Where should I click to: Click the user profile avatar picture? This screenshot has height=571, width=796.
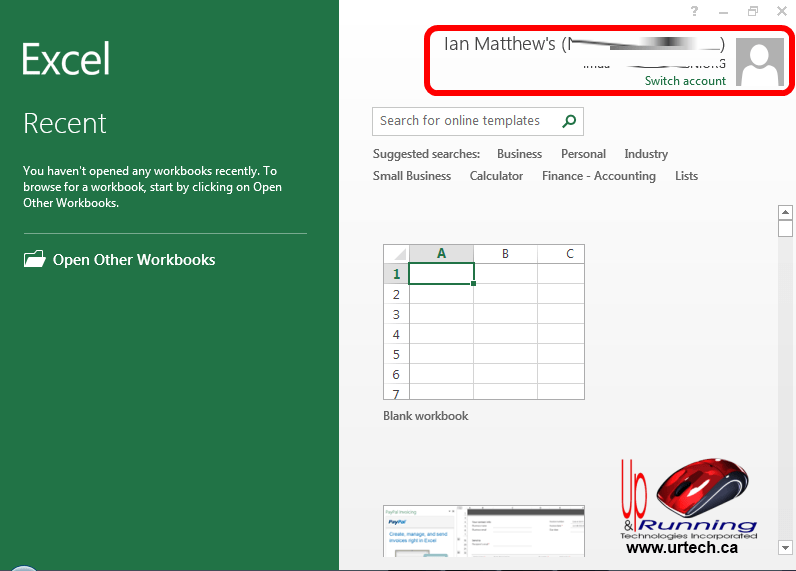[759, 62]
